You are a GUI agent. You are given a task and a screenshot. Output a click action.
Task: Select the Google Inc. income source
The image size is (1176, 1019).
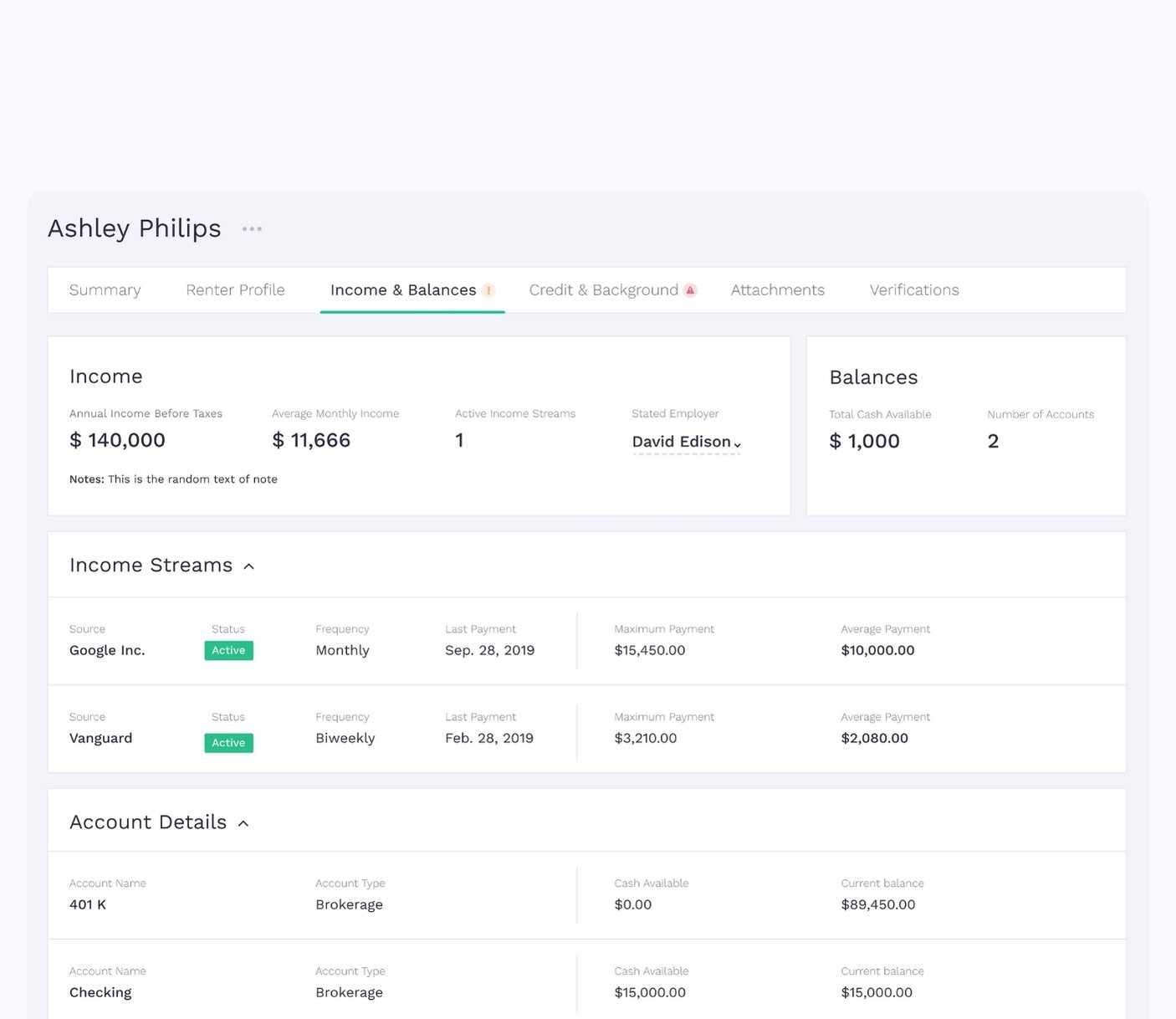tap(107, 651)
